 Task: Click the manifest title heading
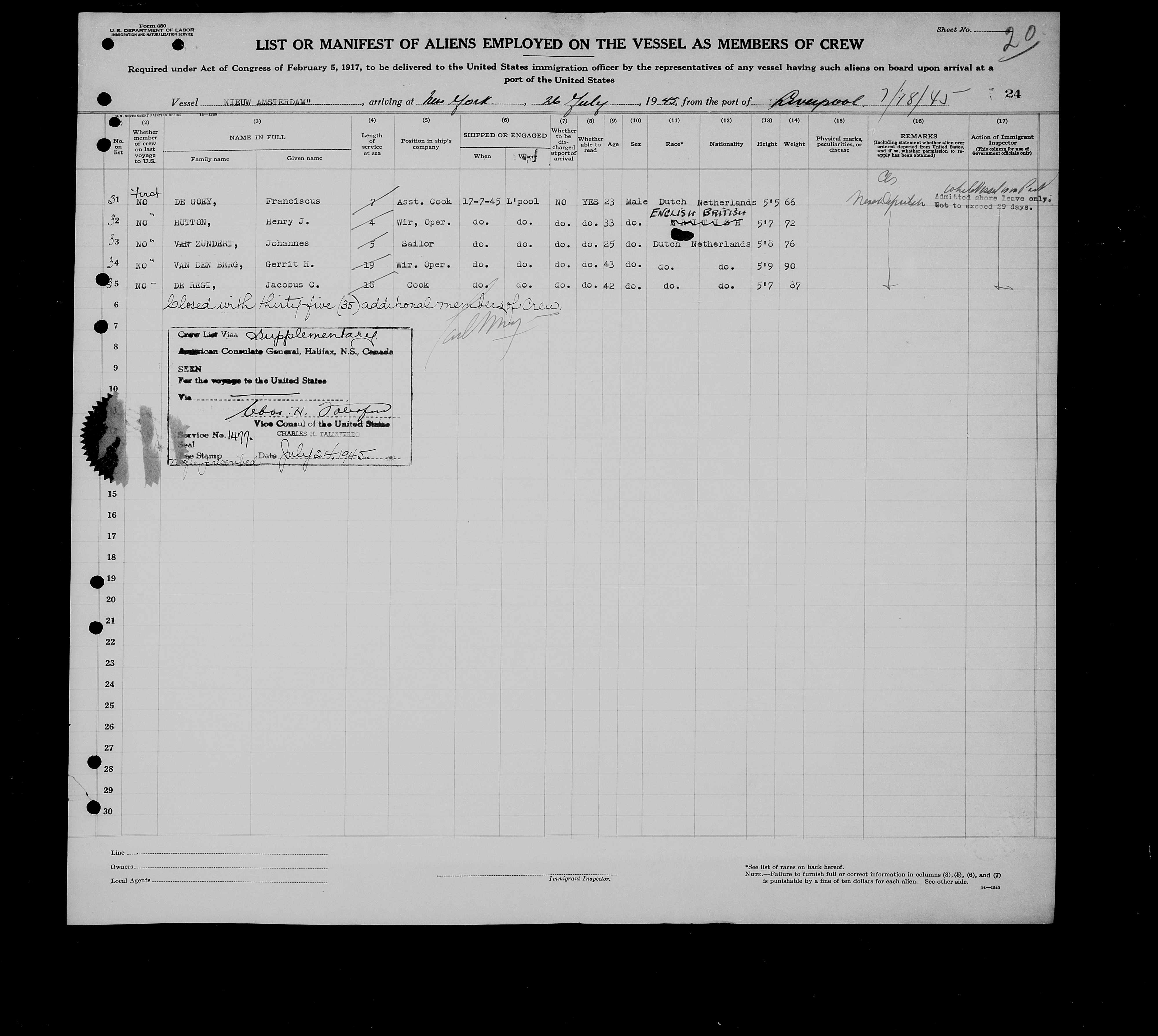click(x=559, y=44)
